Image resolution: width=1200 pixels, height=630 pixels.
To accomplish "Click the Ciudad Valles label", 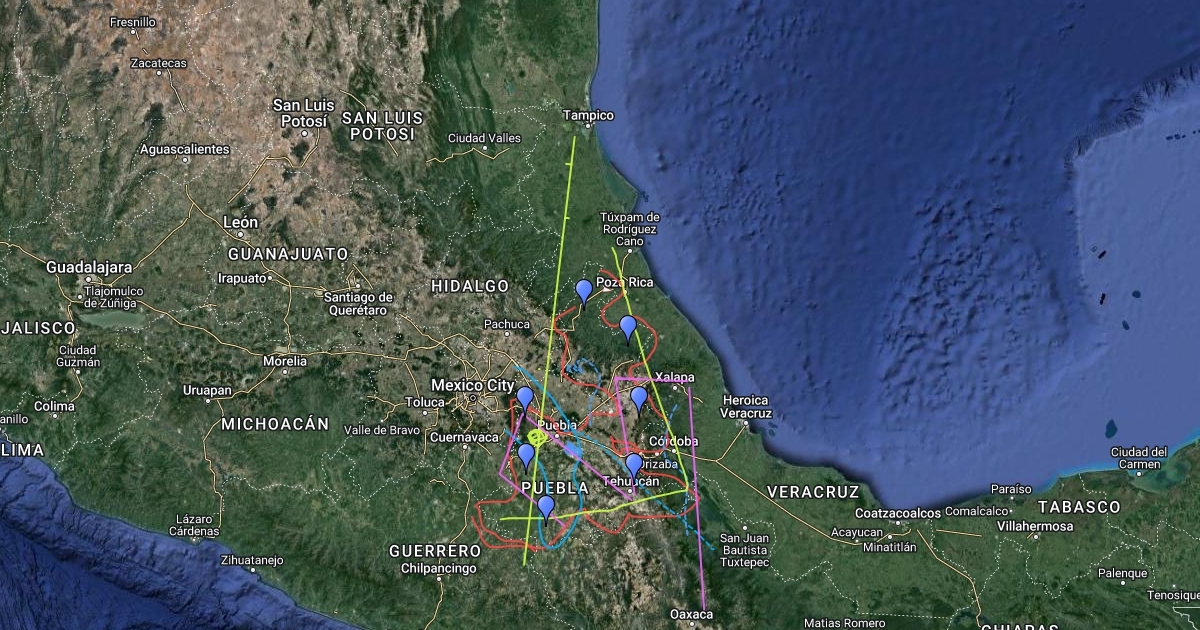I will (484, 138).
